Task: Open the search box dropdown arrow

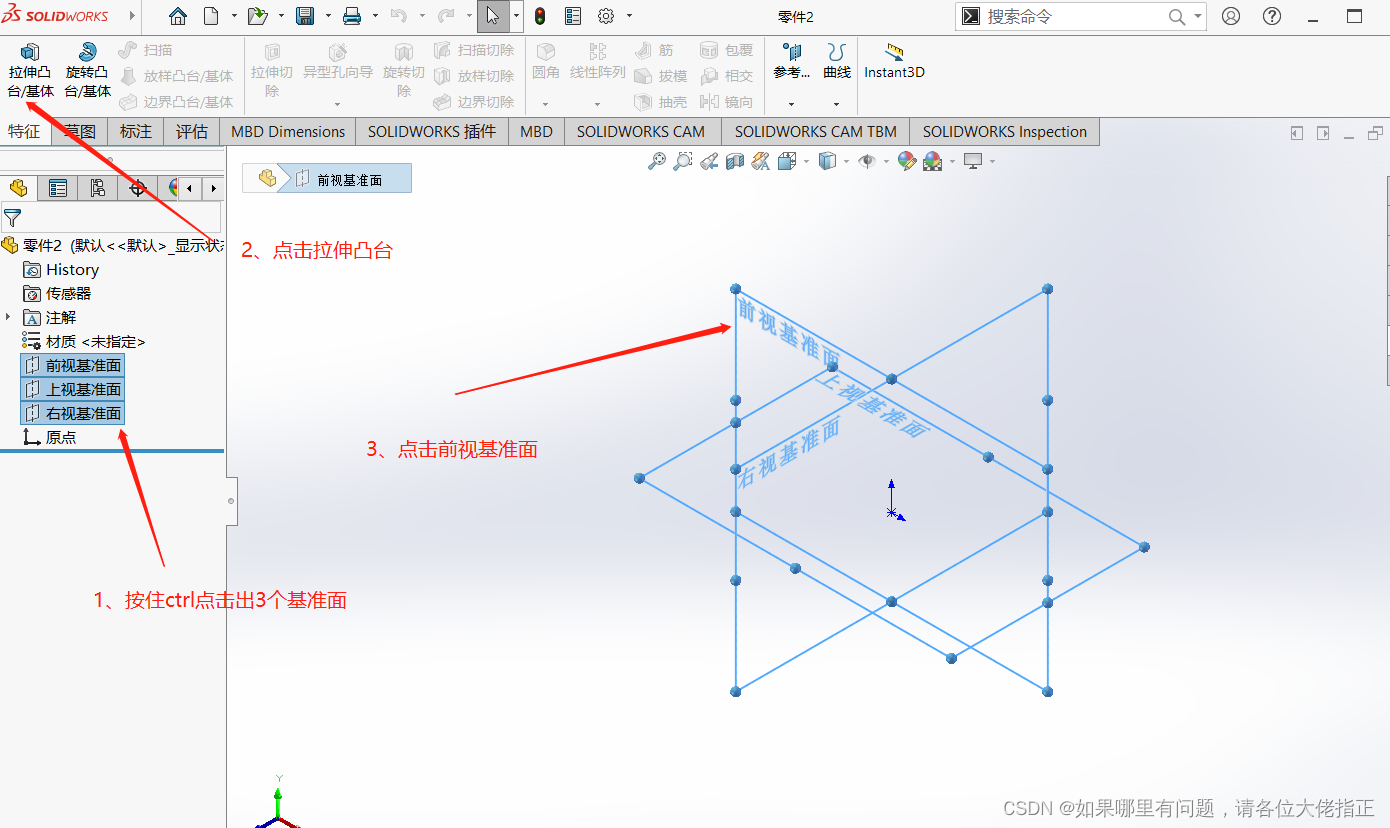Action: pos(1197,17)
